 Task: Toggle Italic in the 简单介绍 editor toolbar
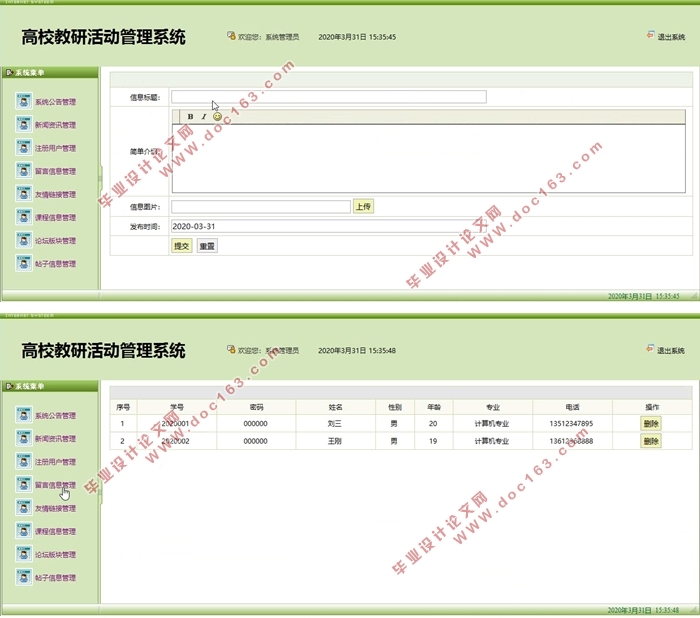pos(204,117)
